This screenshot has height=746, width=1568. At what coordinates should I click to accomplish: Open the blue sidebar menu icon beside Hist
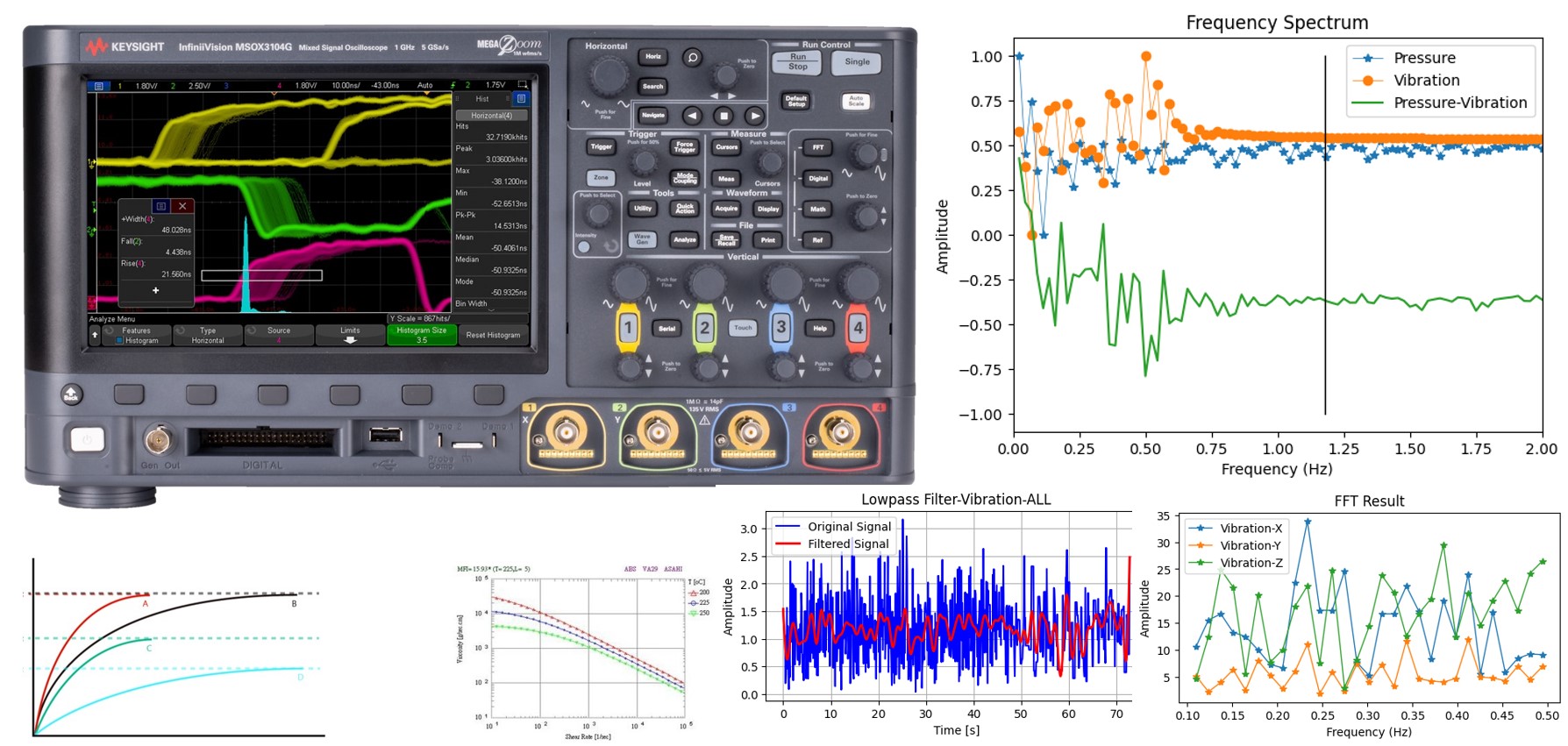(521, 99)
